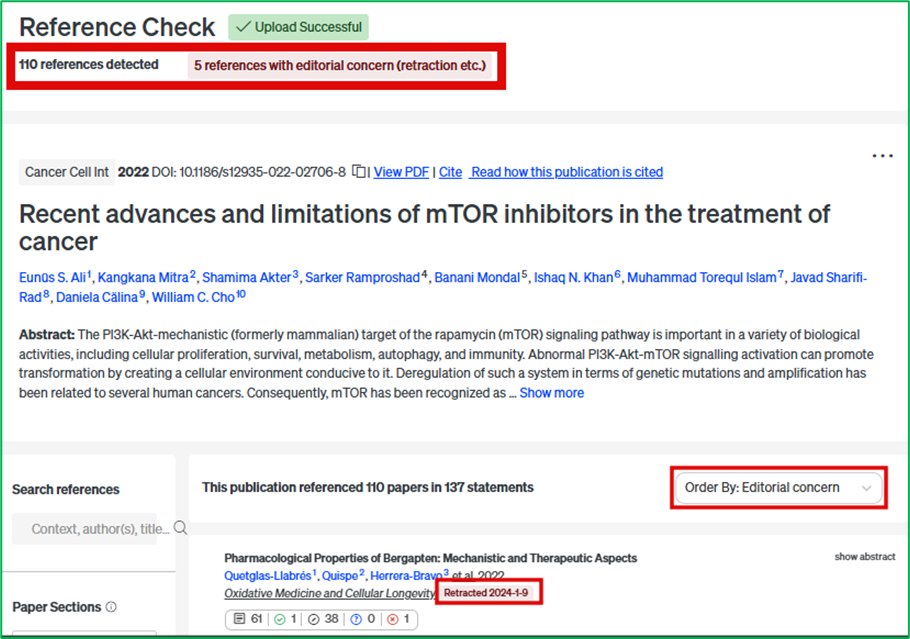Image resolution: width=910 pixels, height=639 pixels.
Task: Click the Paper Sections info icon
Action: tap(111, 607)
